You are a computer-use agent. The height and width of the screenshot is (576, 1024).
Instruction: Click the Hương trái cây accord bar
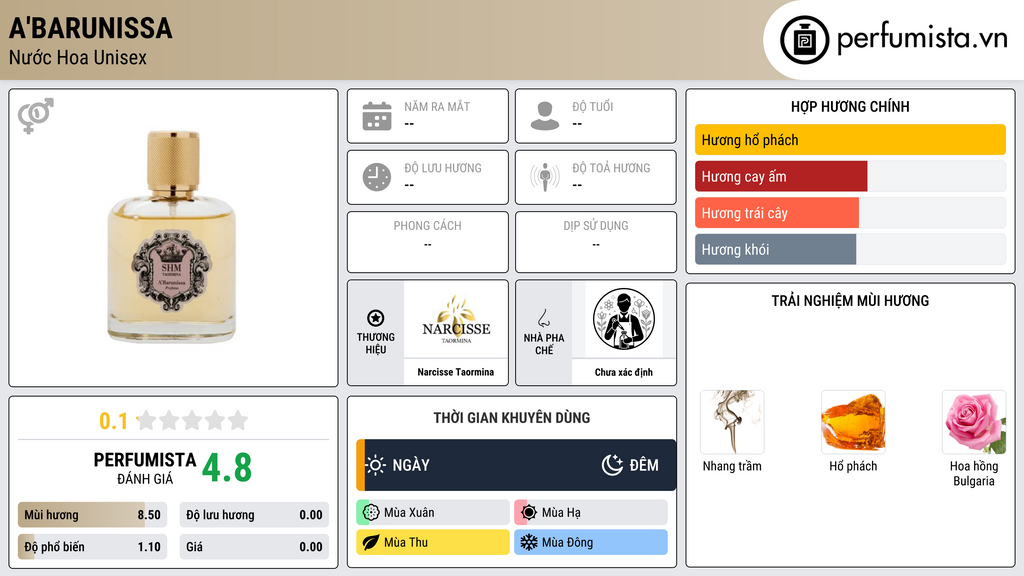pos(850,213)
